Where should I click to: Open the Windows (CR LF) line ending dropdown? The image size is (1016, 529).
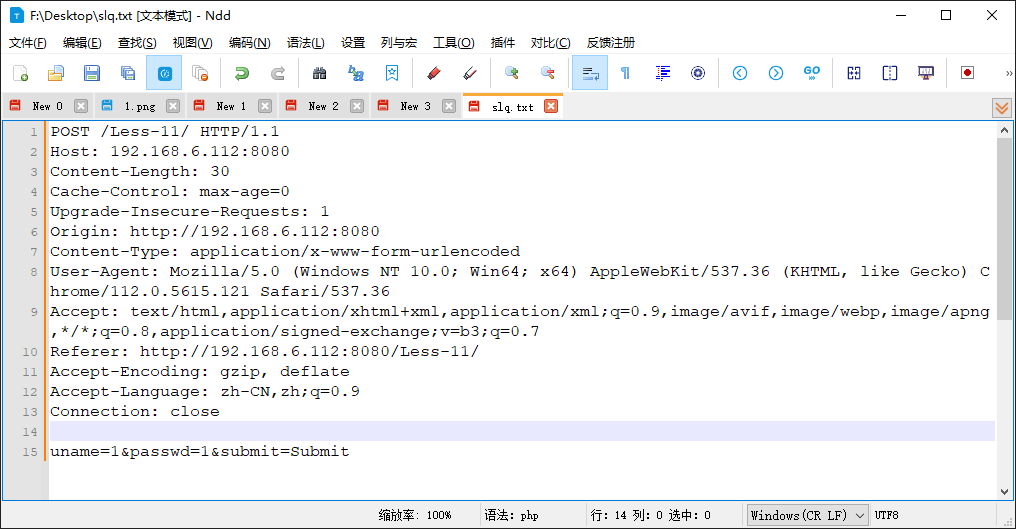808,515
